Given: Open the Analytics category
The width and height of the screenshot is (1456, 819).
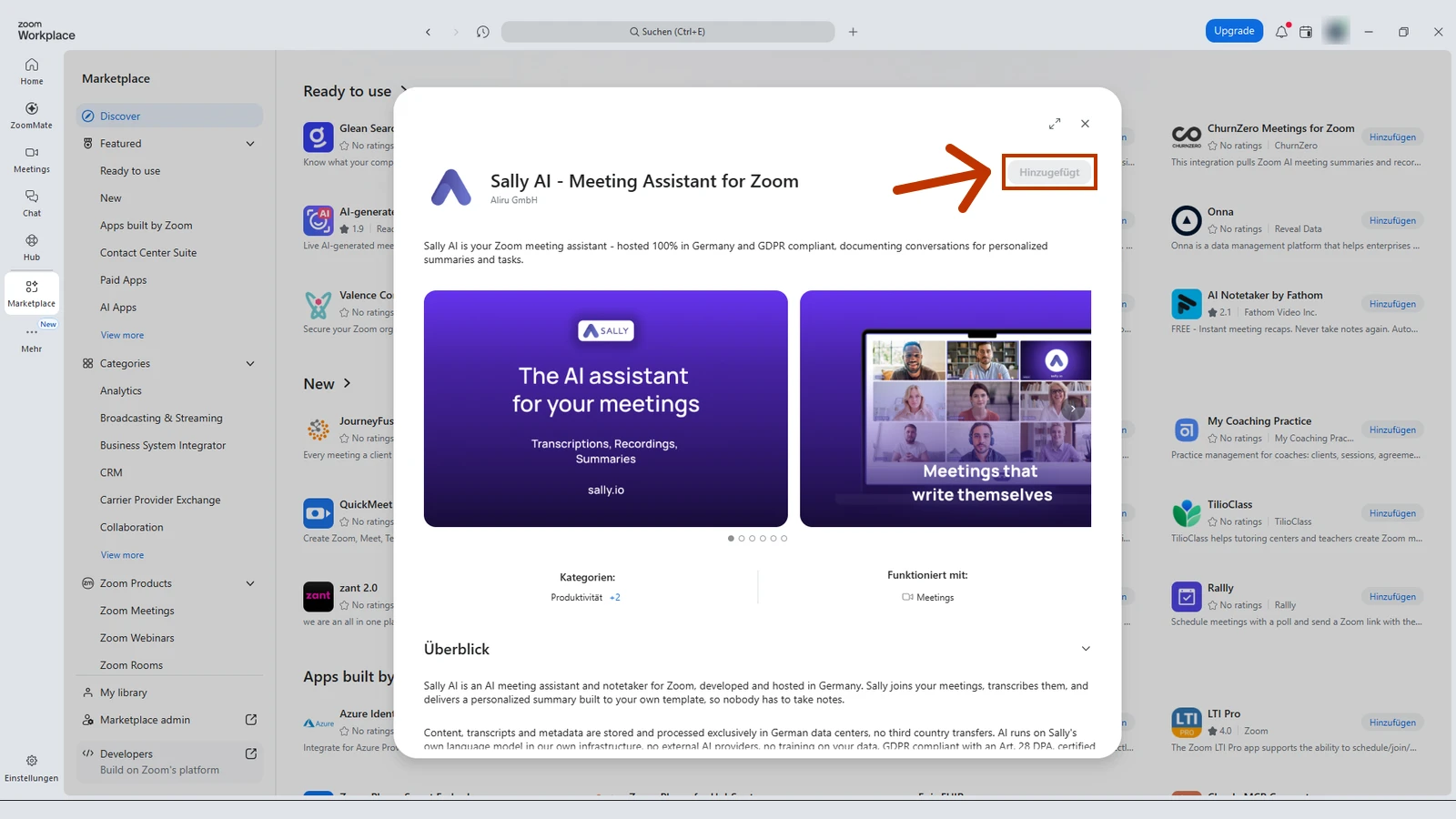Looking at the screenshot, I should [121, 391].
